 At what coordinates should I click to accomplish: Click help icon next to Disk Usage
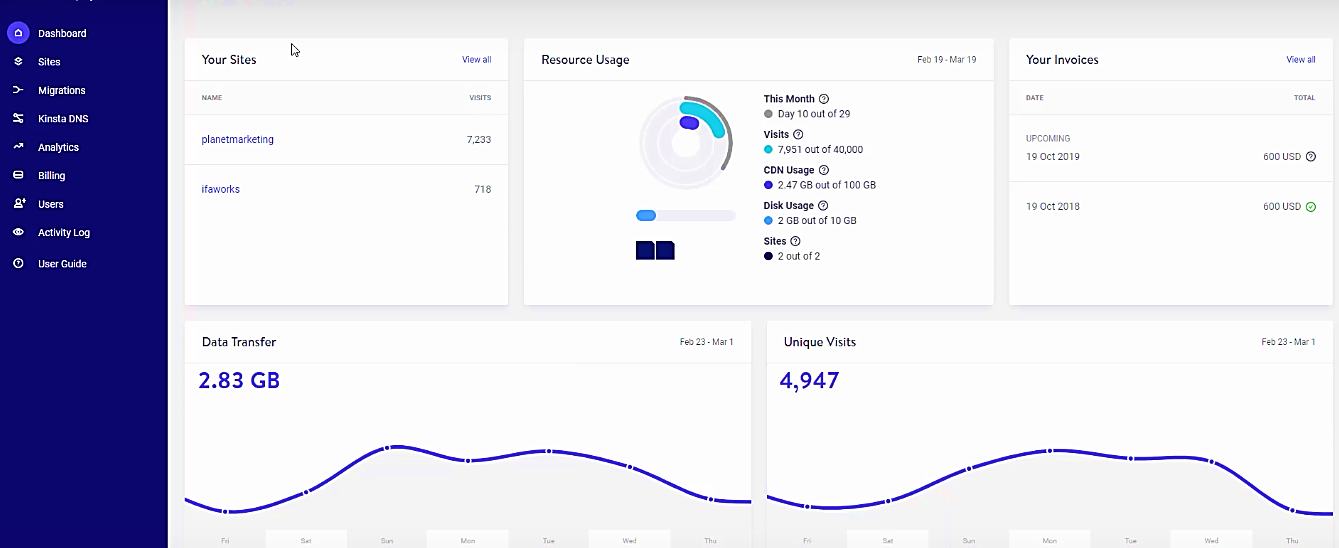pyautogui.click(x=823, y=206)
